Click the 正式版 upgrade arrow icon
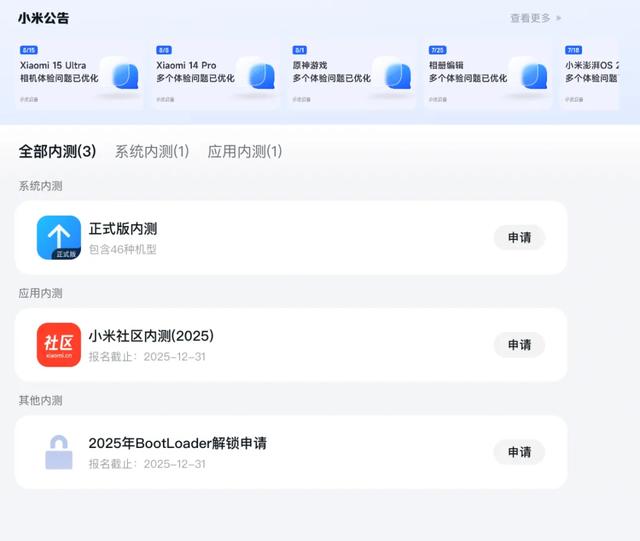The image size is (640, 541). coord(59,238)
